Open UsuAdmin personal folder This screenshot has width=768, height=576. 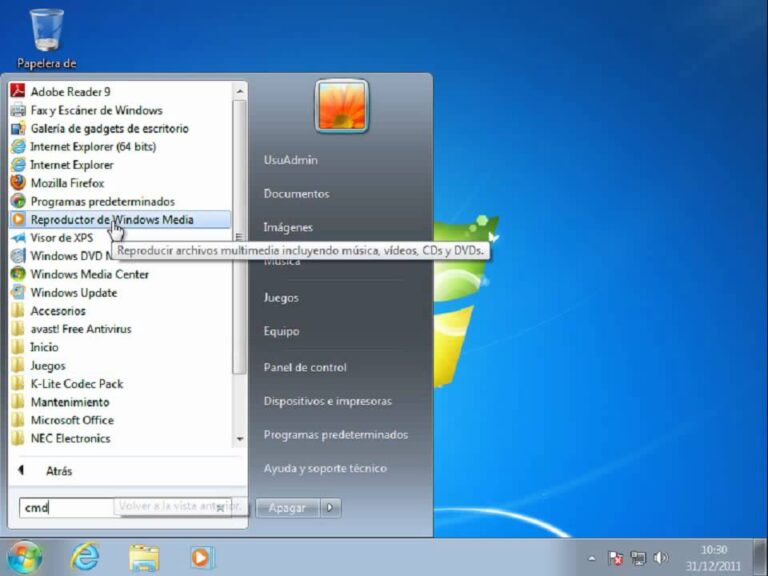coord(290,160)
